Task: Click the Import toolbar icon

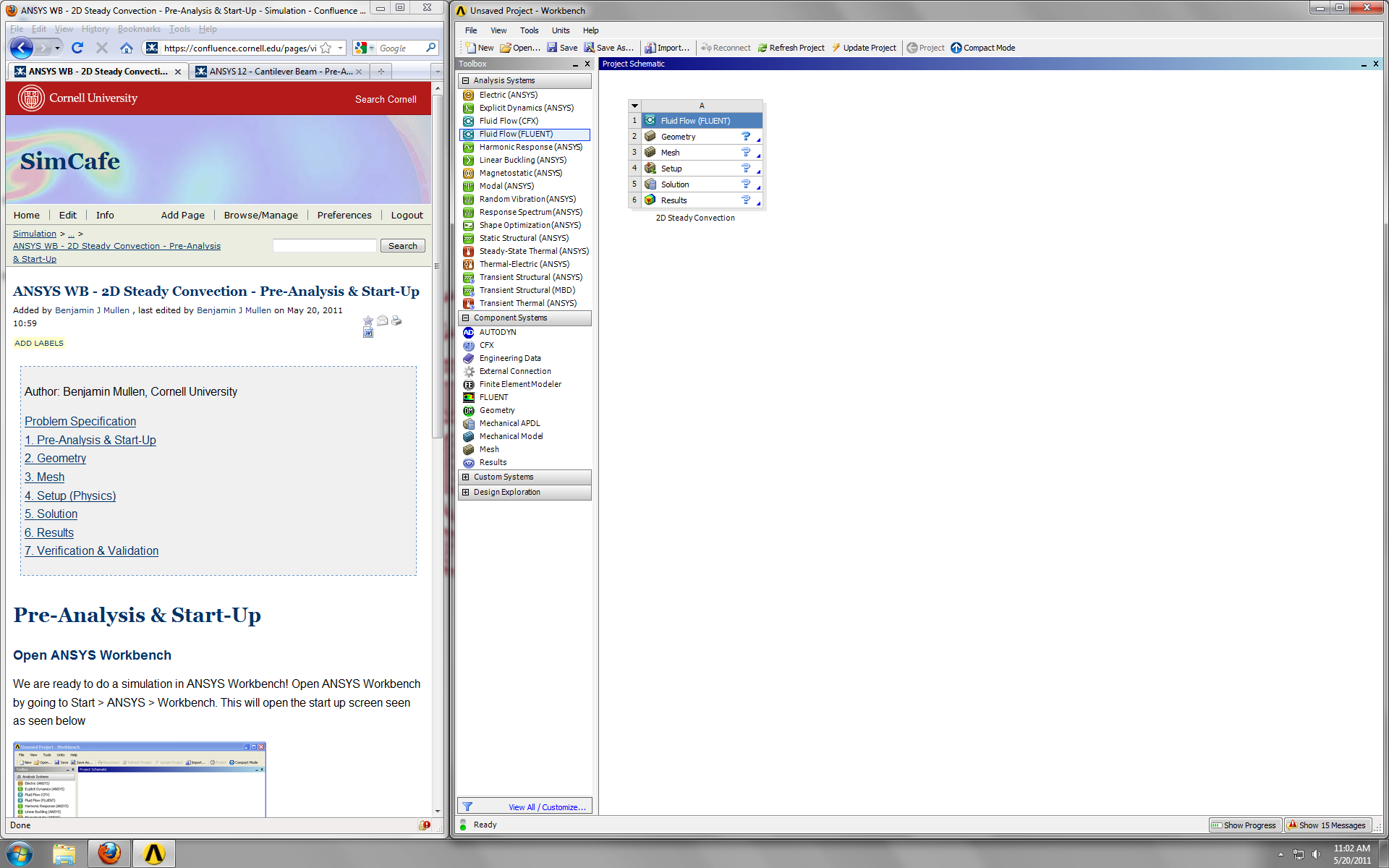Action: (650, 48)
